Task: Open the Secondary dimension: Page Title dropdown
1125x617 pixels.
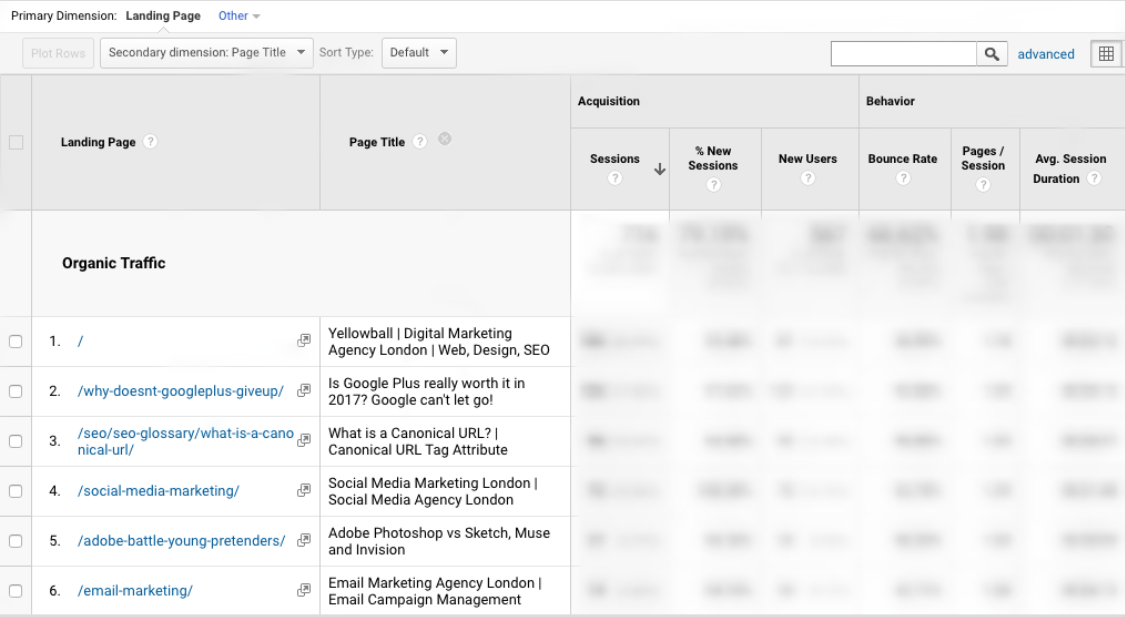Action: pos(205,53)
